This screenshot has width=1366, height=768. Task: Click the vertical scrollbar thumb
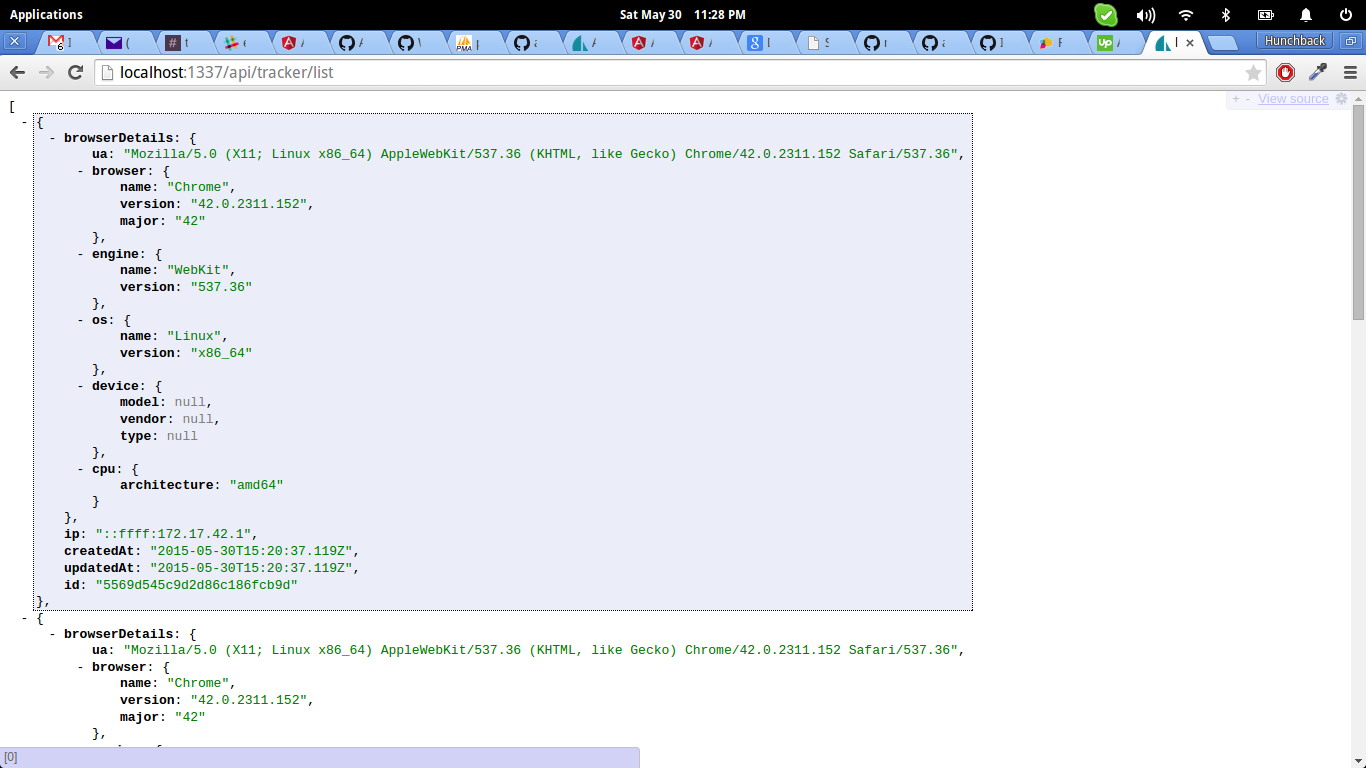click(1358, 210)
